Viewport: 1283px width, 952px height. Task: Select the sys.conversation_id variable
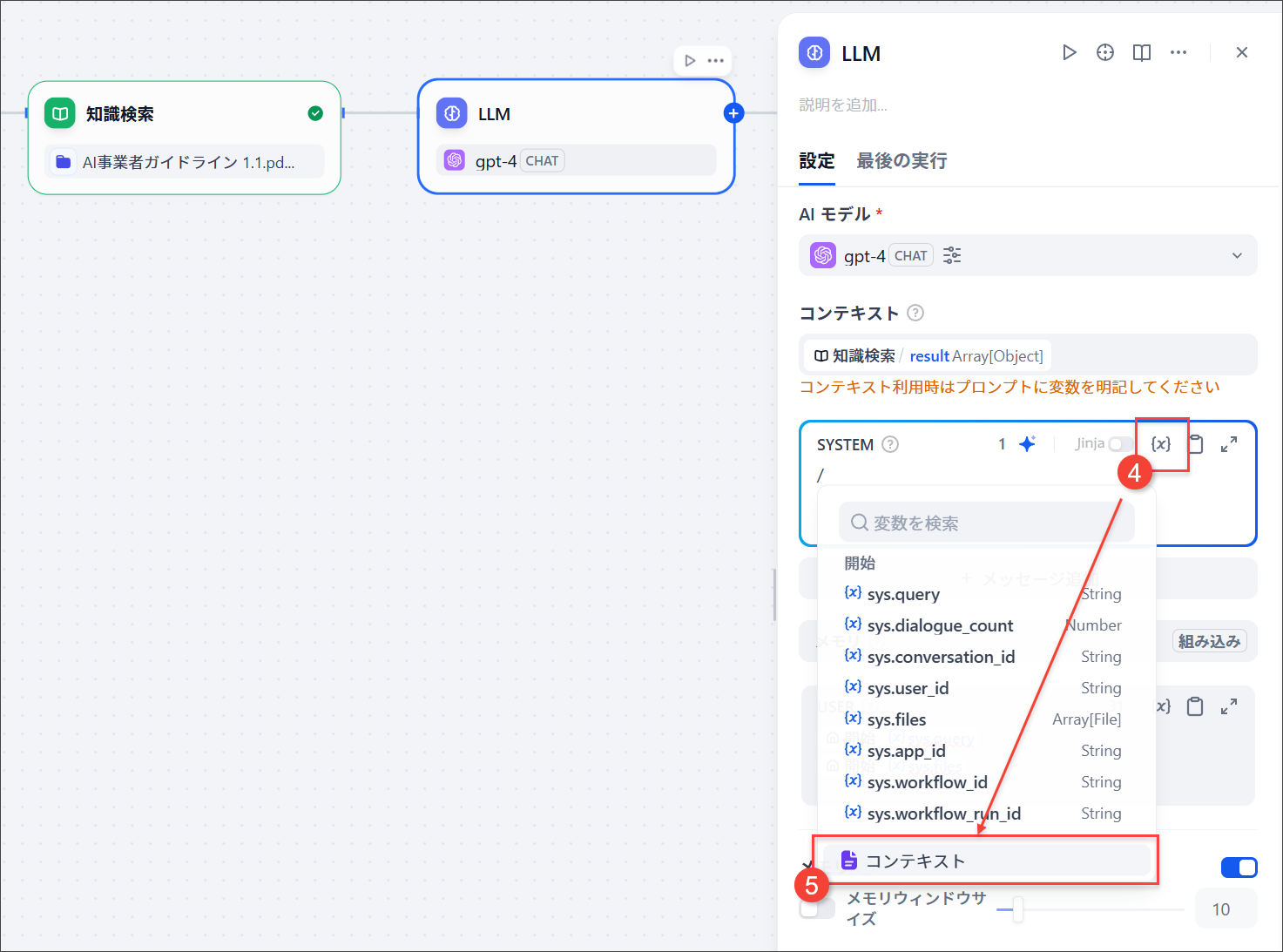click(x=983, y=657)
